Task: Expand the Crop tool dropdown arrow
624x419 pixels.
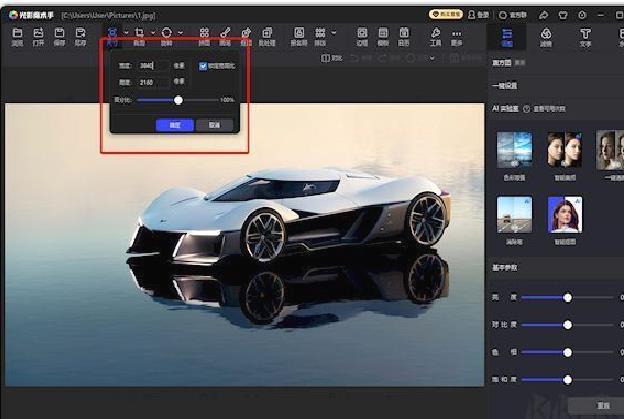Action: [153, 33]
